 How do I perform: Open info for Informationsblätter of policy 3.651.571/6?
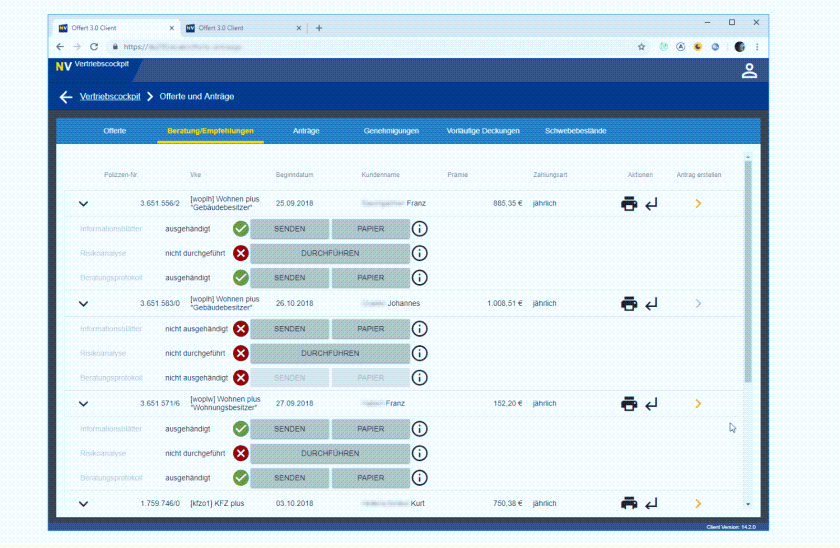419,429
